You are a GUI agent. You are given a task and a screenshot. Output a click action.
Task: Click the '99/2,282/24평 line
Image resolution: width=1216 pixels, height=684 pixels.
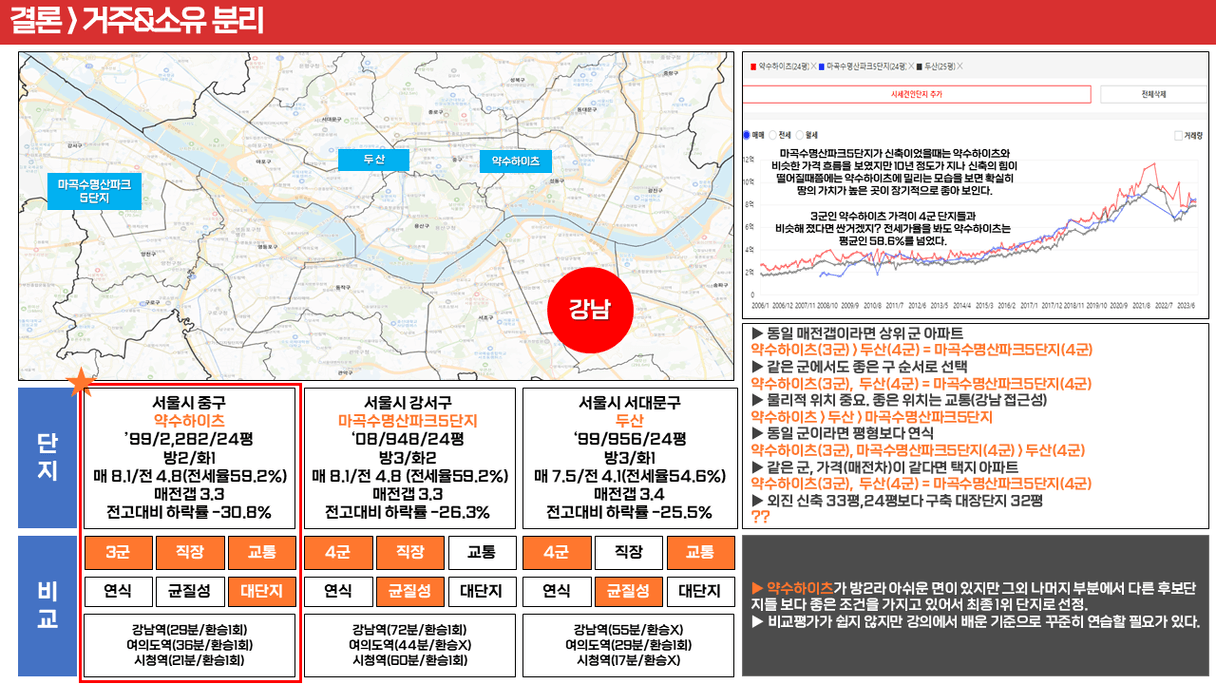pyautogui.click(x=189, y=439)
